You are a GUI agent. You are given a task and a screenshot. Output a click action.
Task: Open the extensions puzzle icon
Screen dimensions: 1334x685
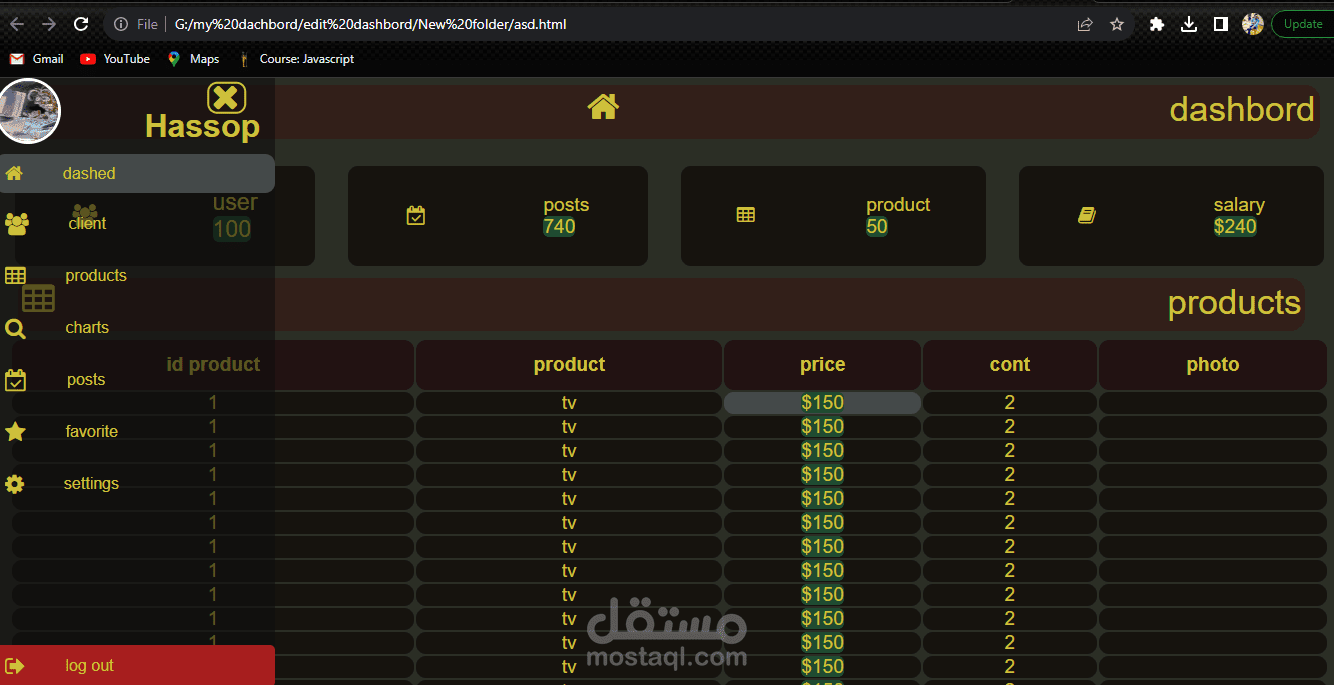click(1157, 24)
